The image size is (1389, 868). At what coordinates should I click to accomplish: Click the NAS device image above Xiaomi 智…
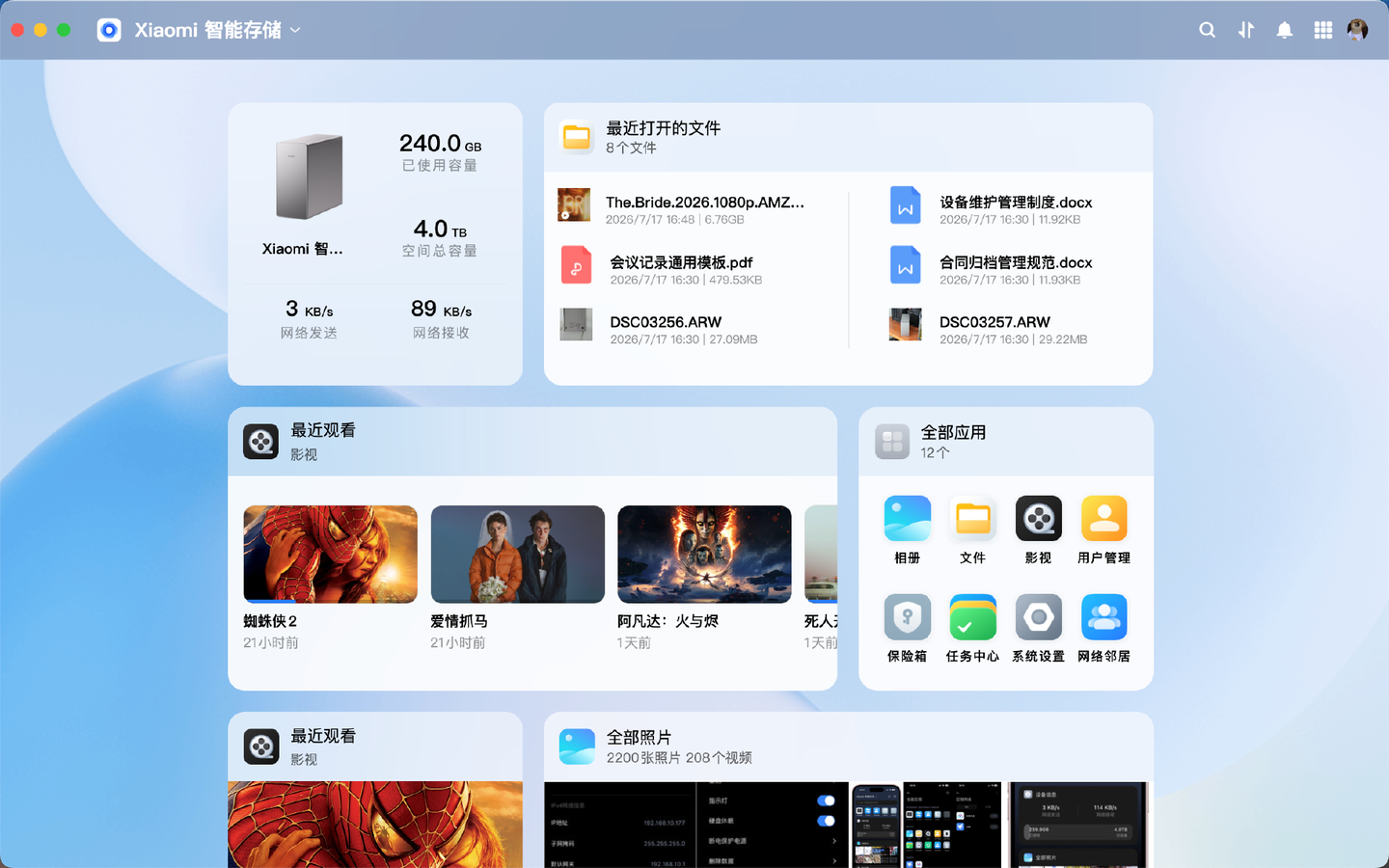coord(309,176)
